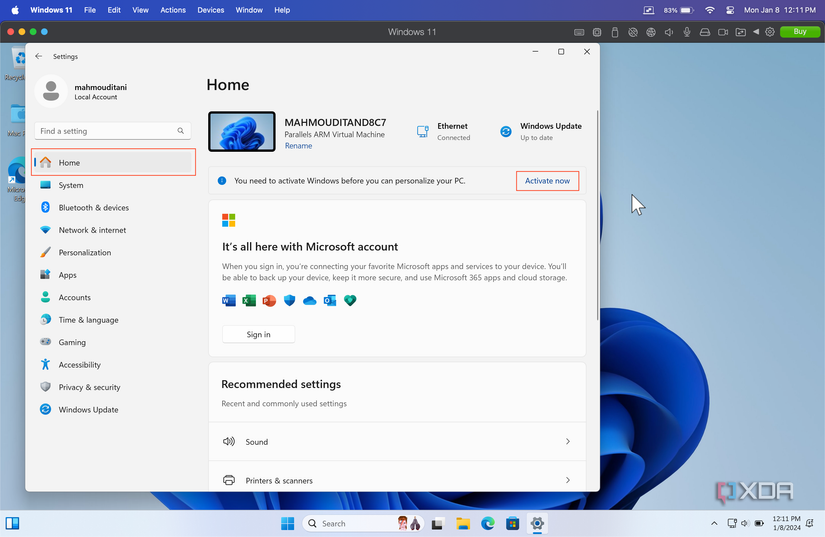Open Microsoft Edge from the taskbar

(x=488, y=523)
